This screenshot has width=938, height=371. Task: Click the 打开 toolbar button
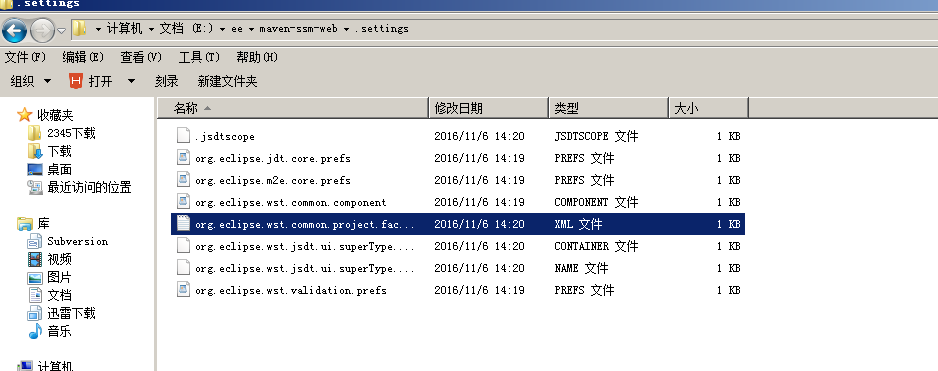(x=100, y=81)
